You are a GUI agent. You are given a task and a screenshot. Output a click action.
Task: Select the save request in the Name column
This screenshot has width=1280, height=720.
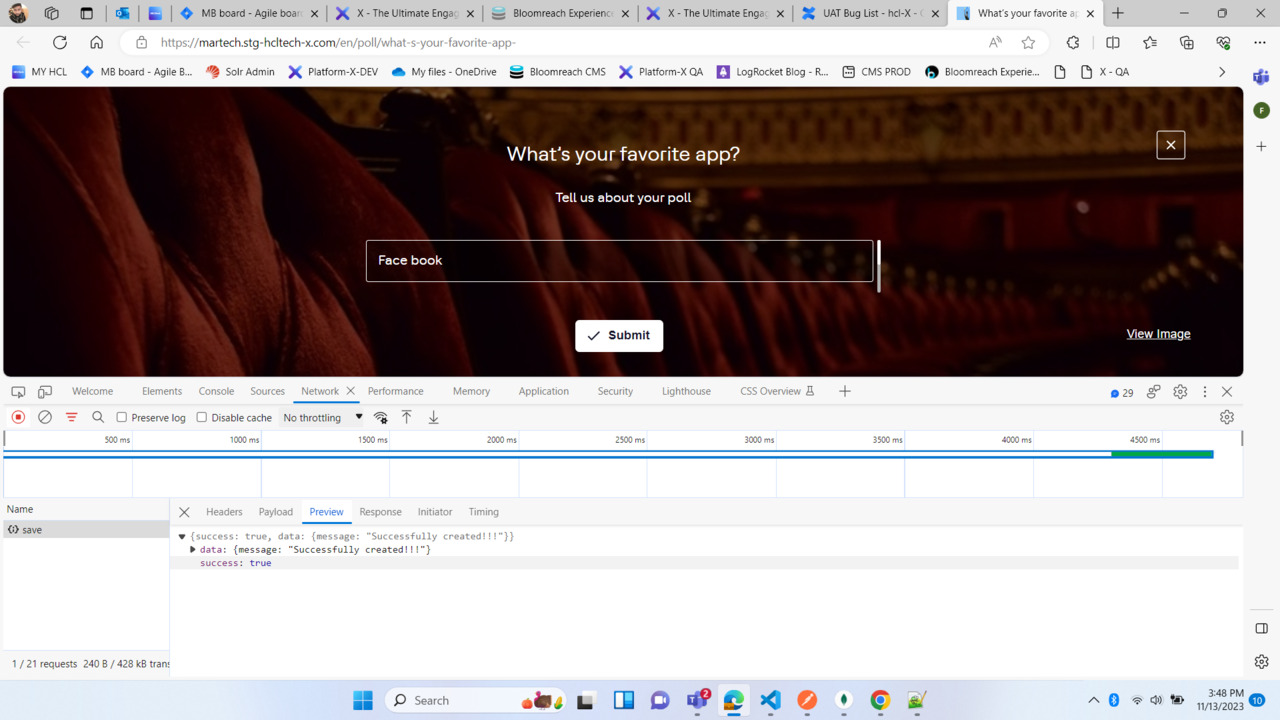click(x=33, y=530)
